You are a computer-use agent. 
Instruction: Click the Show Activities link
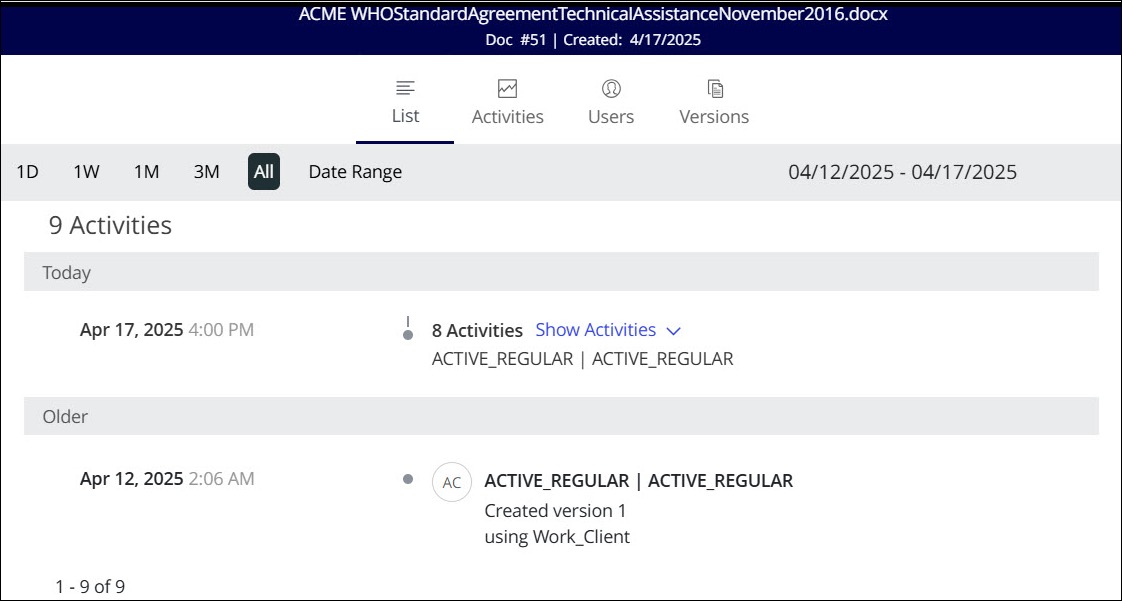point(596,330)
